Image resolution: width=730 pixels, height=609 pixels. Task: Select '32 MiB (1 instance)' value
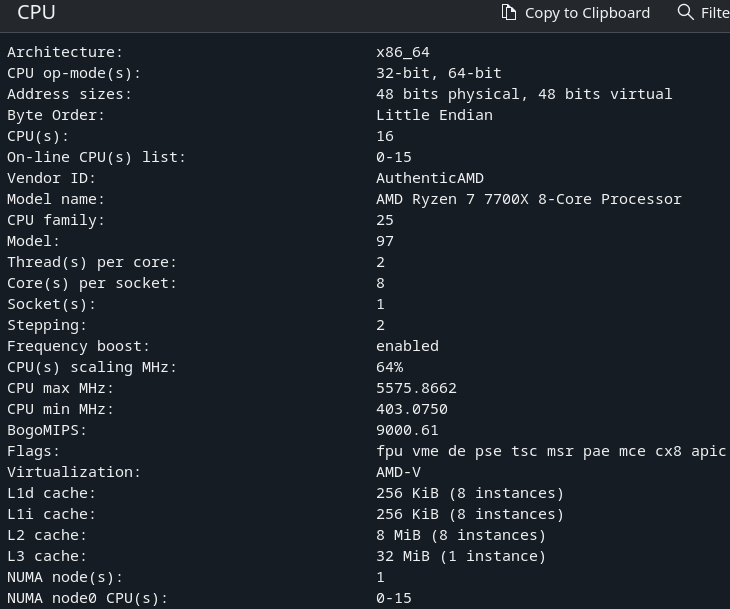click(461, 556)
